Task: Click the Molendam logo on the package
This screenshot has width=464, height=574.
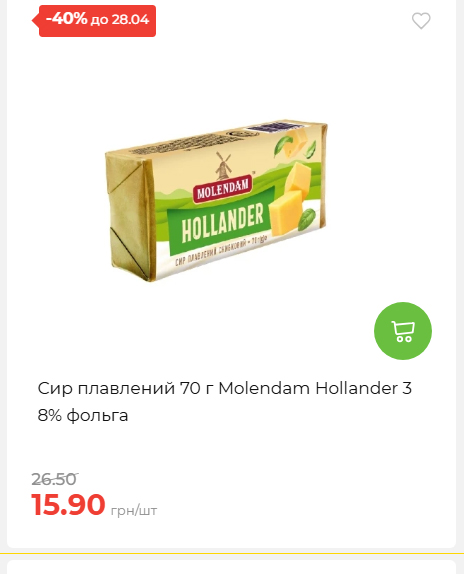Action: click(222, 189)
